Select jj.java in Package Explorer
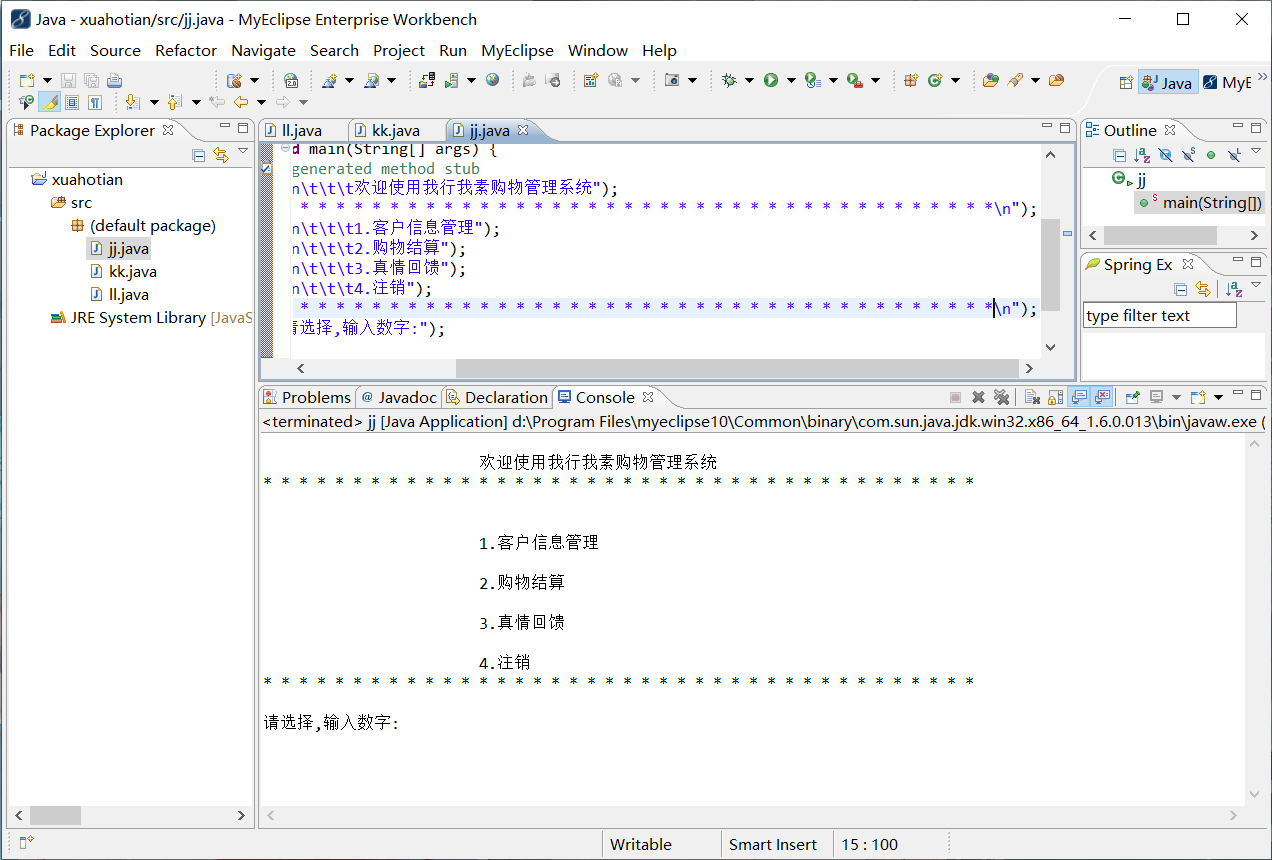The width and height of the screenshot is (1272, 860). click(x=119, y=248)
